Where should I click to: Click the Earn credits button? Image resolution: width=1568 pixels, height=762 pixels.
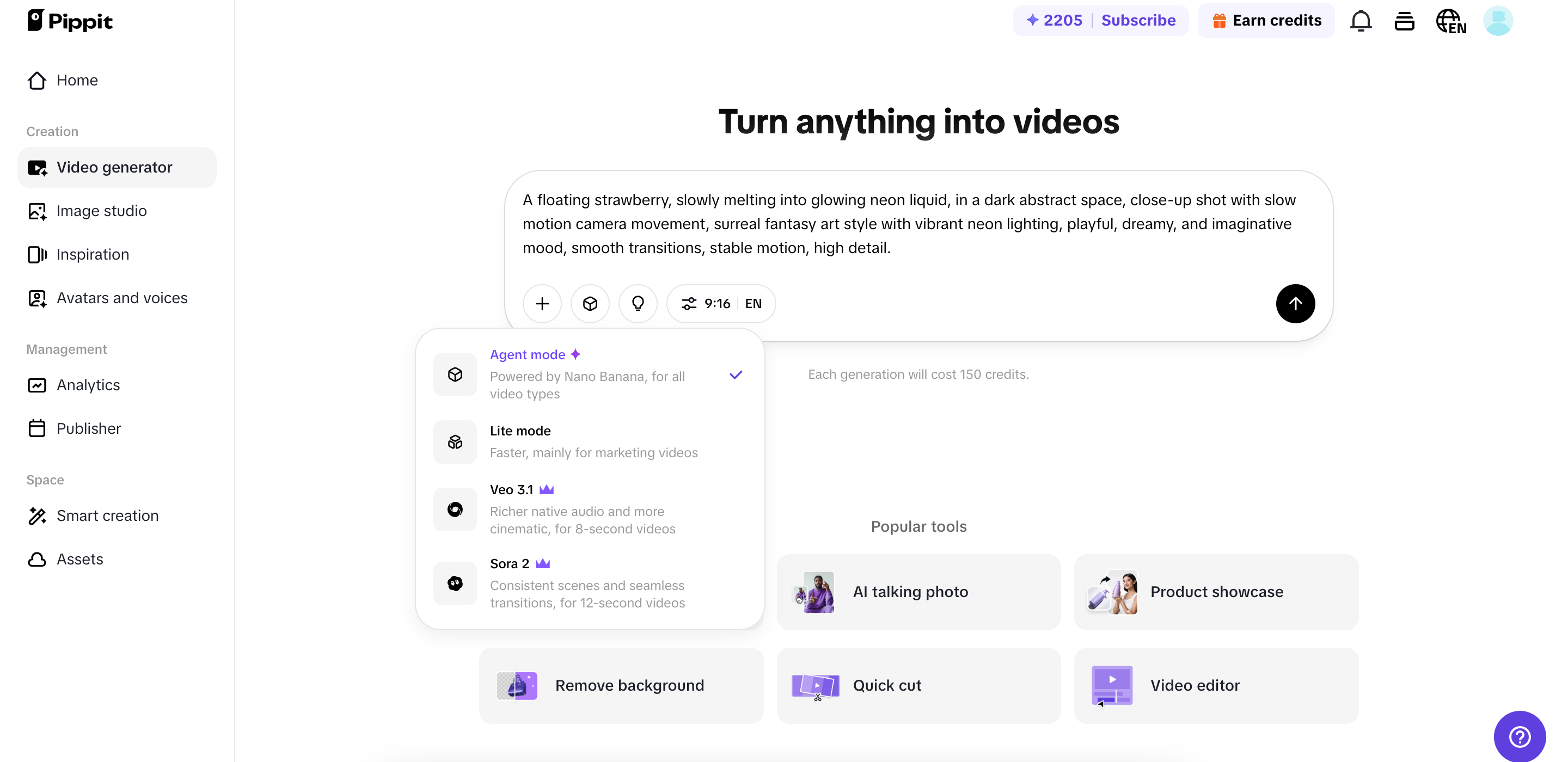[1266, 20]
